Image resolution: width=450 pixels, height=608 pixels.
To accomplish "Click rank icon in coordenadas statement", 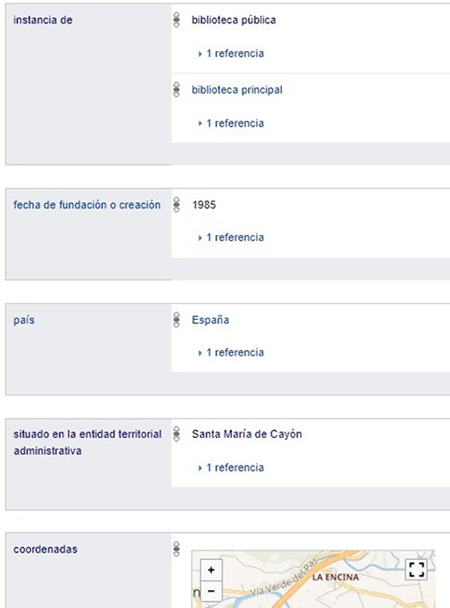I will click(176, 549).
